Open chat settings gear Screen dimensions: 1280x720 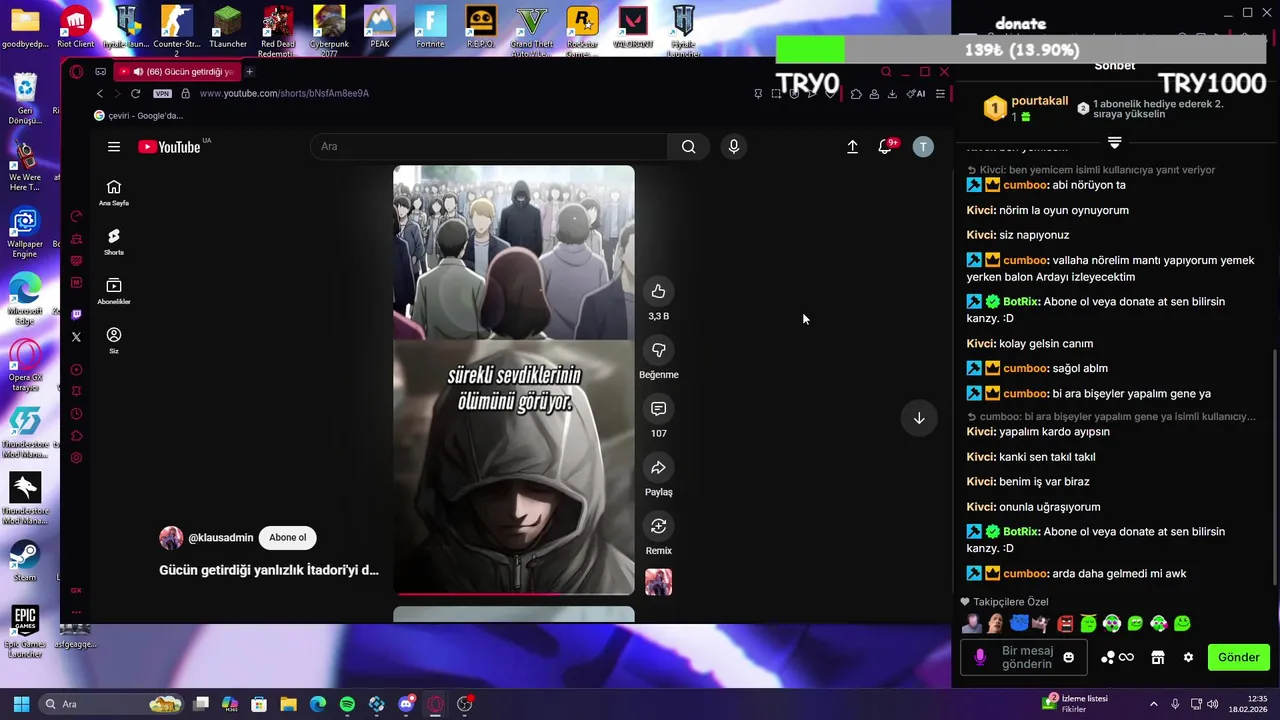tap(1188, 657)
